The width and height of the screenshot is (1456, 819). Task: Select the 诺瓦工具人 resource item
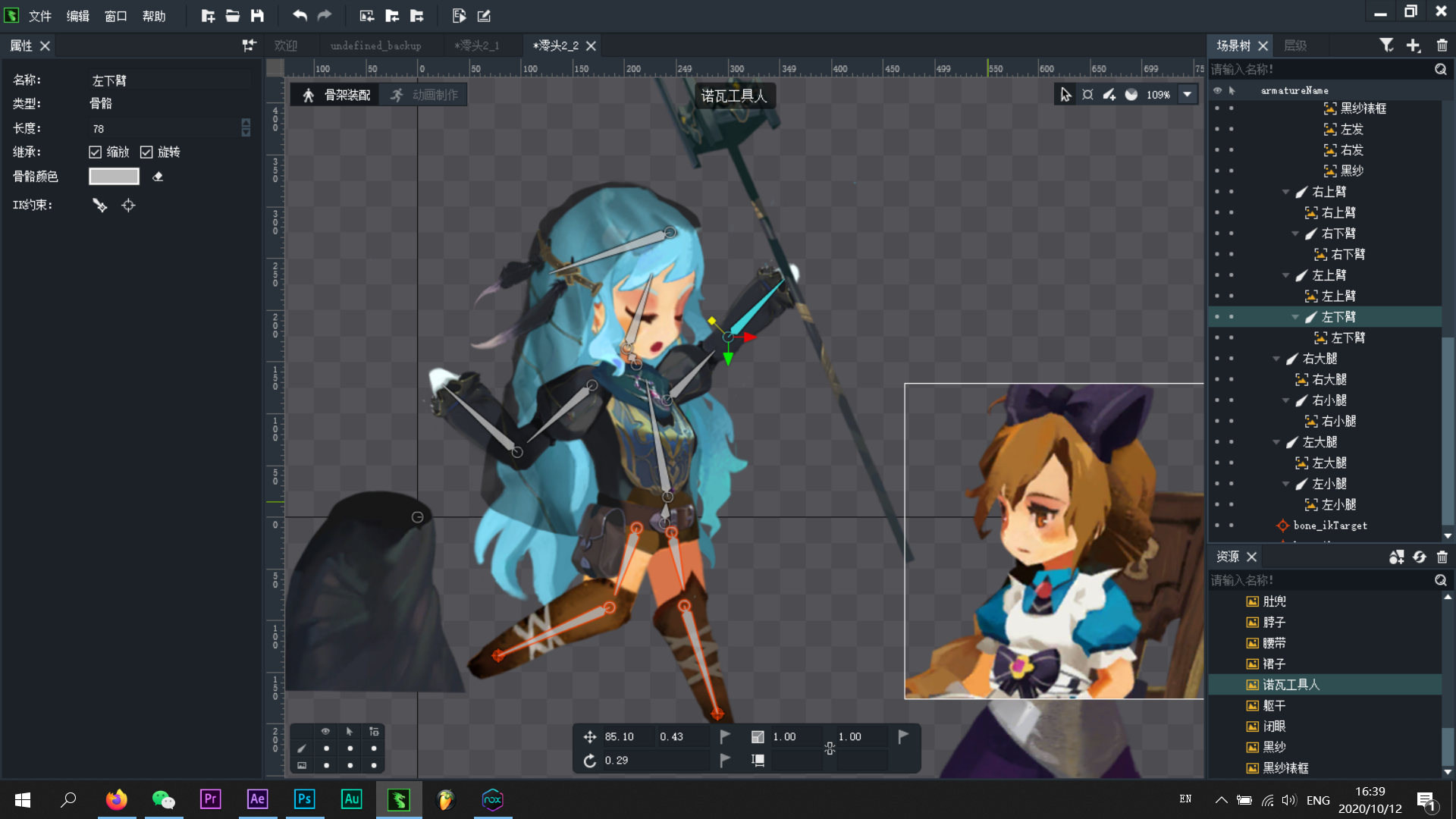click(x=1325, y=685)
